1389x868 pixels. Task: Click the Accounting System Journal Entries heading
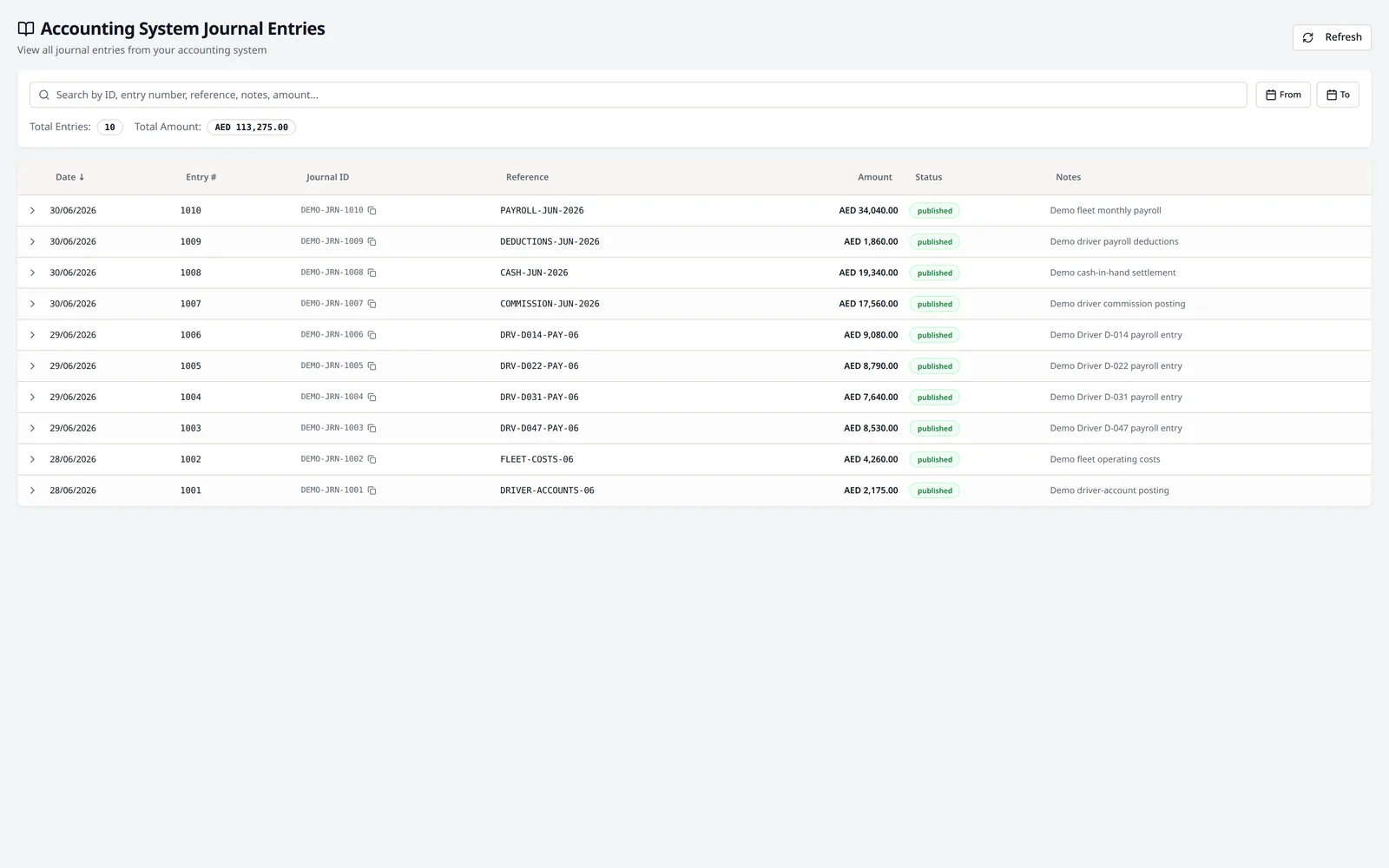point(182,29)
